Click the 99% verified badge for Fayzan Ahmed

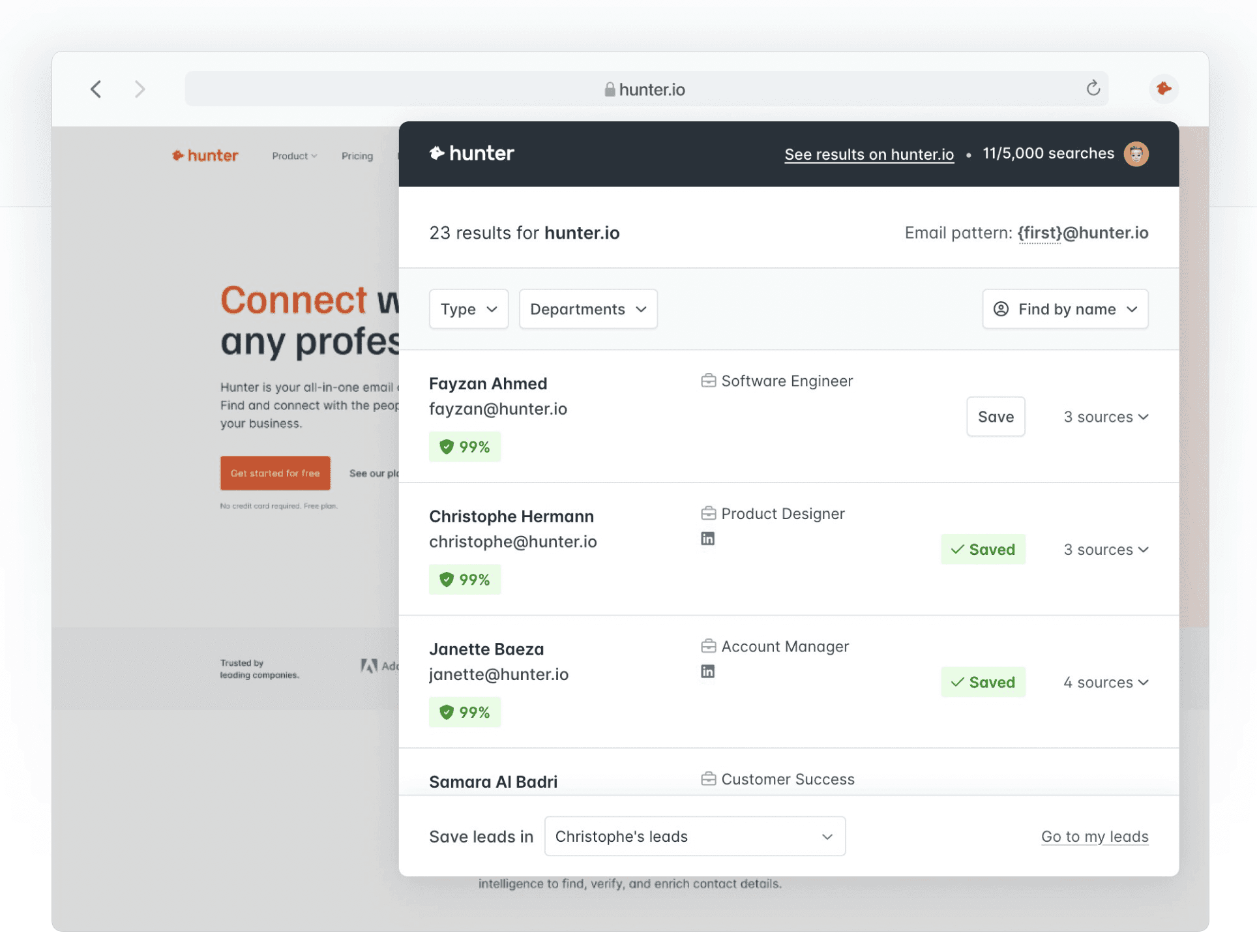pos(465,447)
